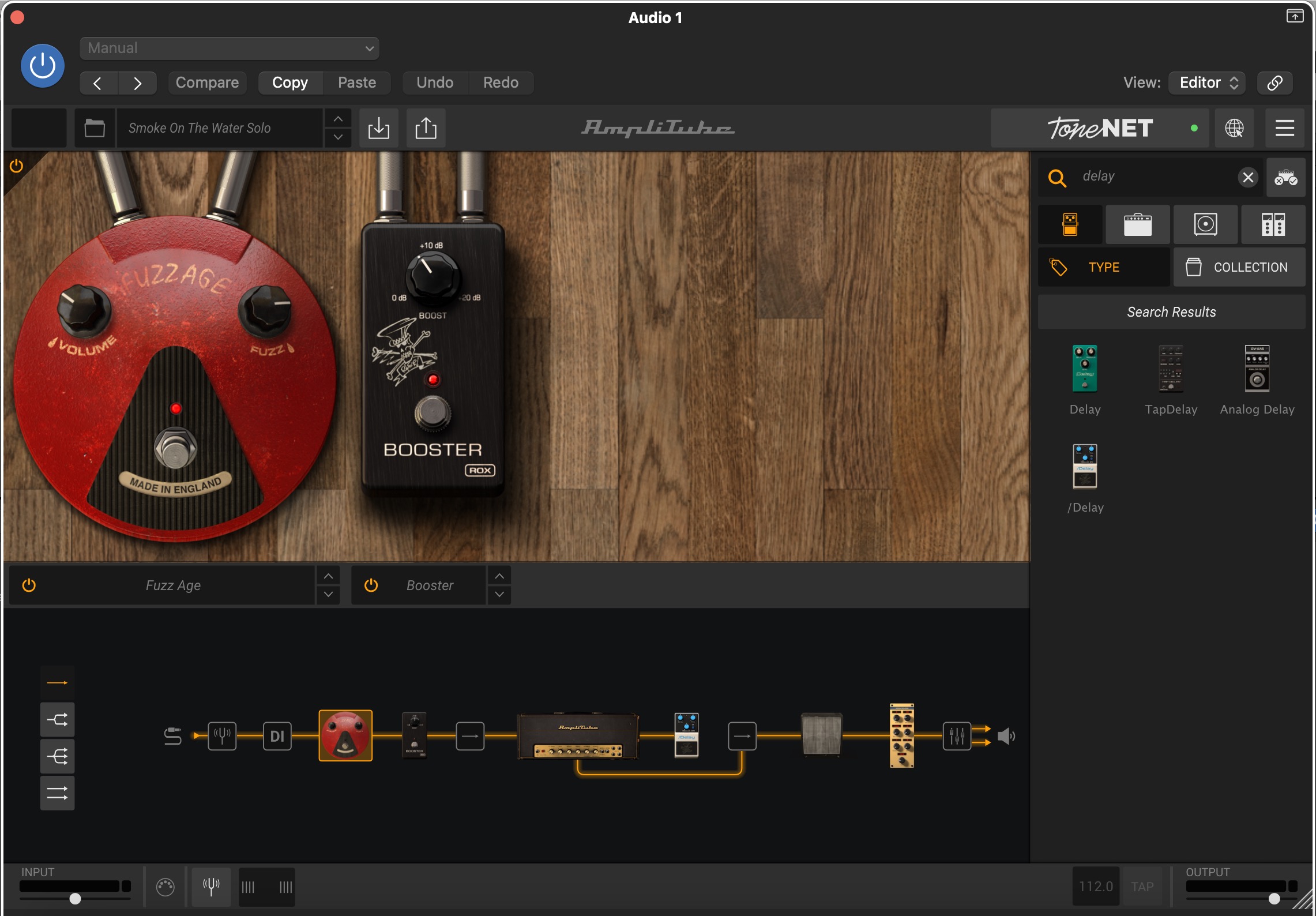Click the Paste button
Screen dimensions: 1316x916
click(x=357, y=83)
